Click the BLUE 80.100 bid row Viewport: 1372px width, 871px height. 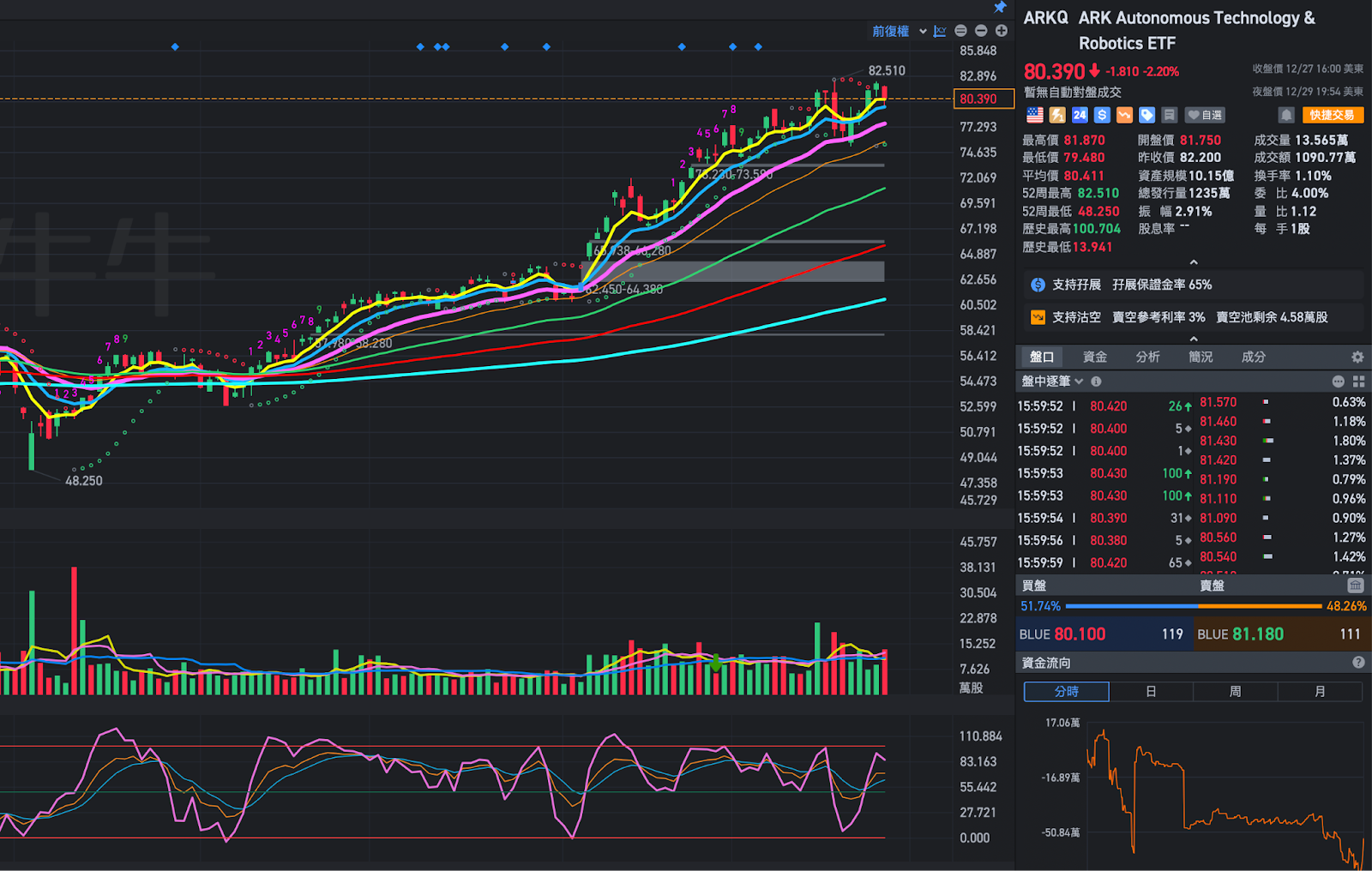point(1104,634)
